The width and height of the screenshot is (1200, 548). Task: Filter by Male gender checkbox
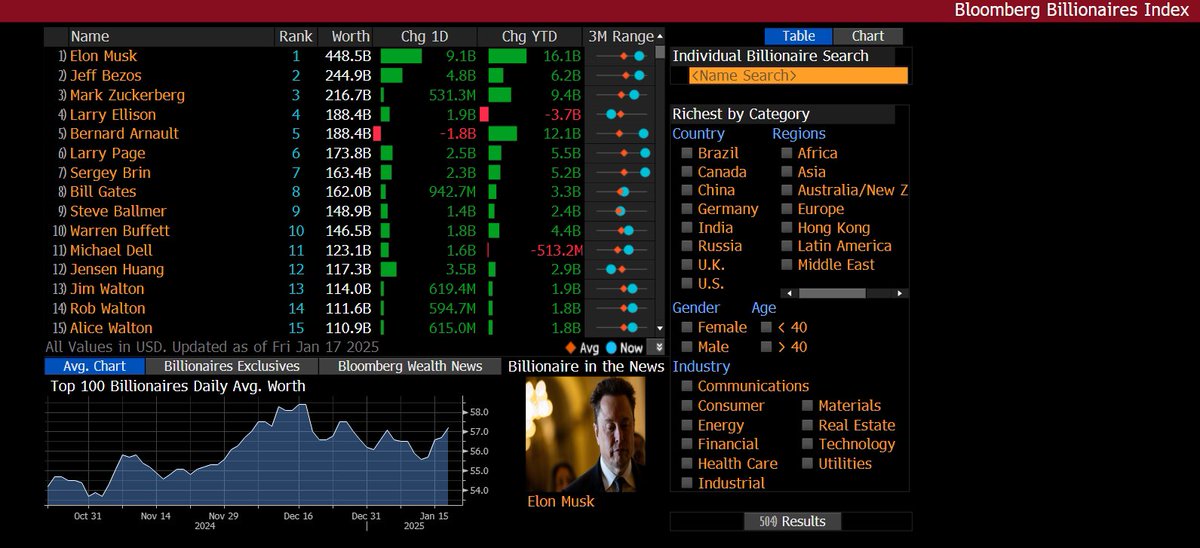click(687, 347)
